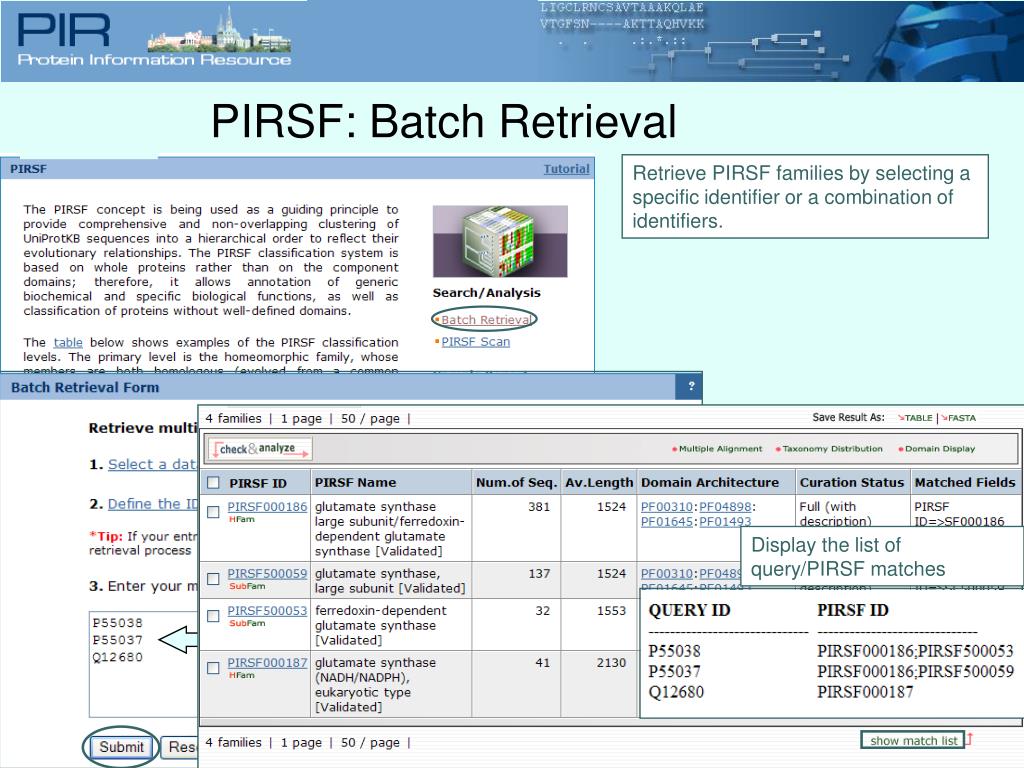
Task: Open PIRSF000187 family link
Action: click(x=267, y=663)
